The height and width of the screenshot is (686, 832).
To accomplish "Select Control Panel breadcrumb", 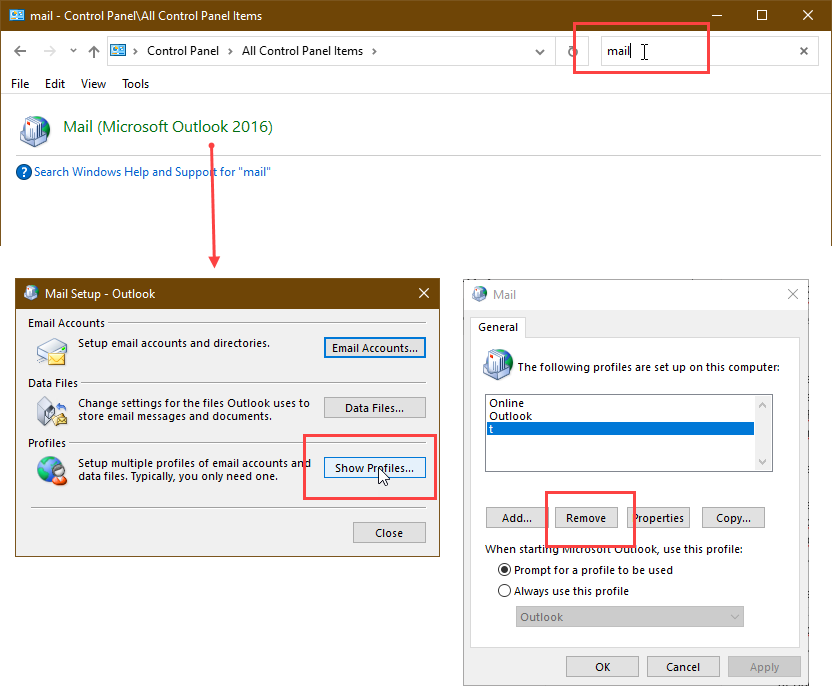I will 183,51.
